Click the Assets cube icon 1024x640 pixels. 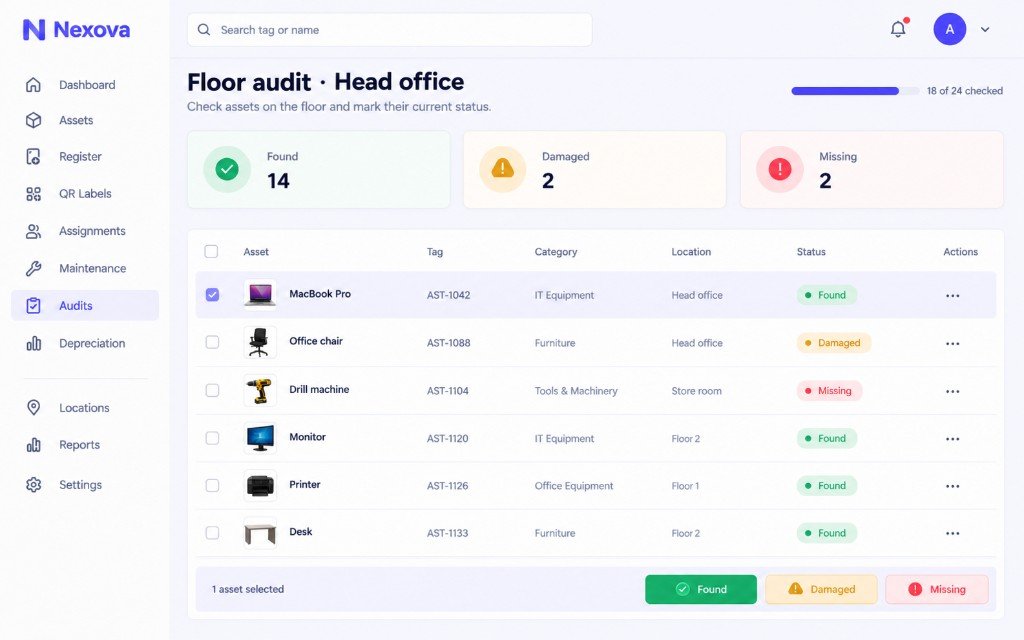point(33,120)
